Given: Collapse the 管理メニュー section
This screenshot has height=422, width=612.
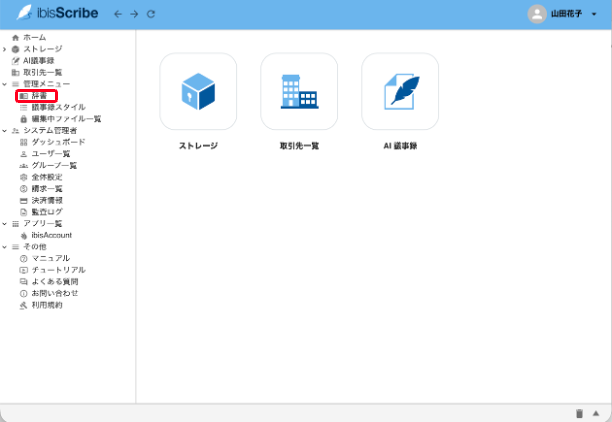Looking at the screenshot, I should pyautogui.click(x=5, y=84).
